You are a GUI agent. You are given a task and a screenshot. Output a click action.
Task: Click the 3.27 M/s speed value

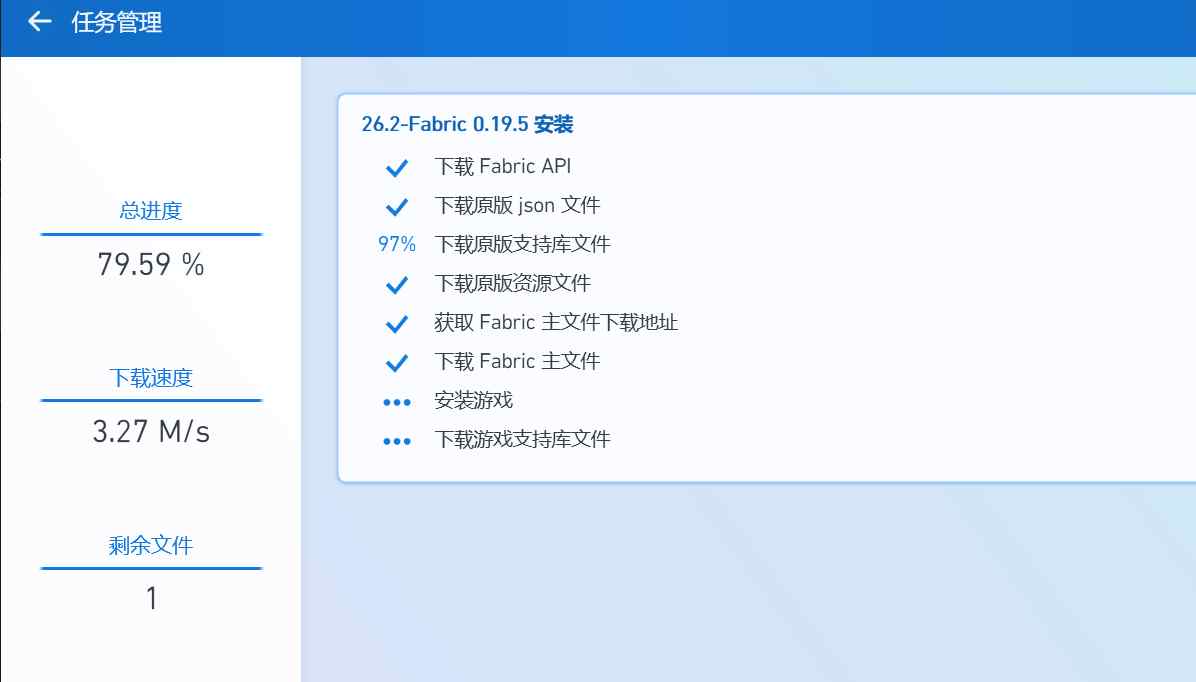click(151, 432)
